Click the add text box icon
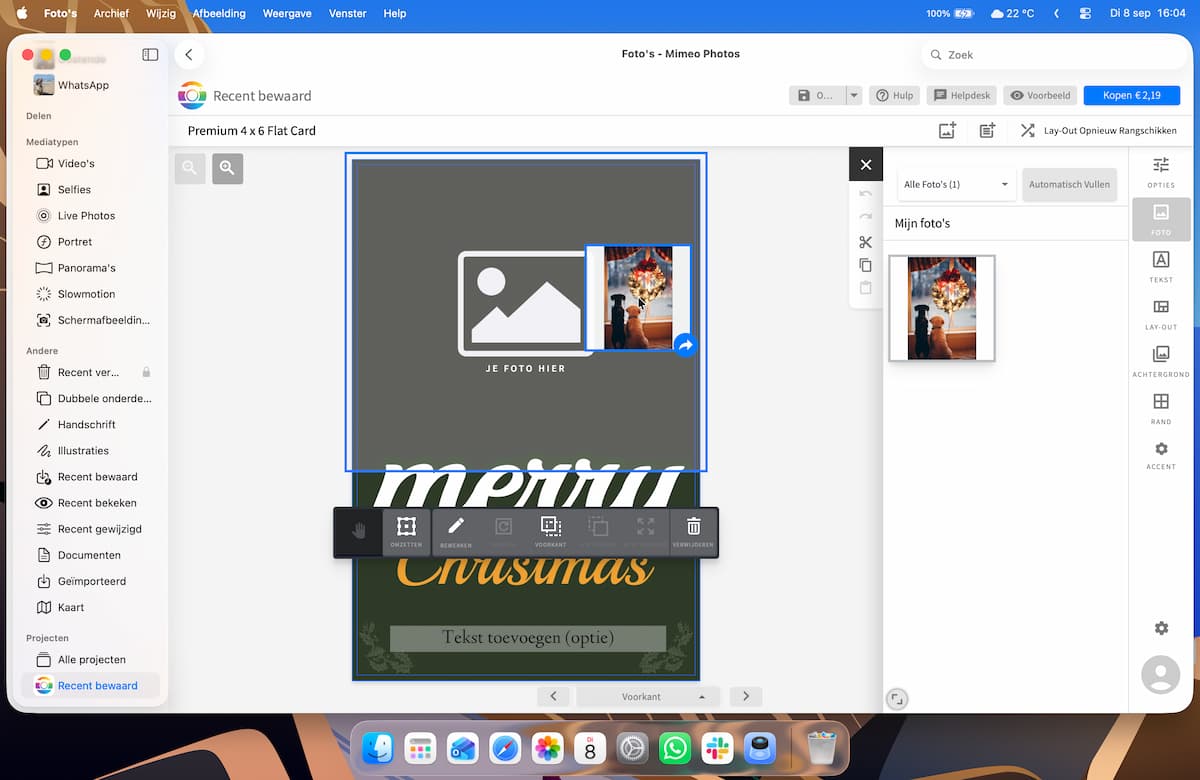1200x780 pixels. tap(987, 131)
